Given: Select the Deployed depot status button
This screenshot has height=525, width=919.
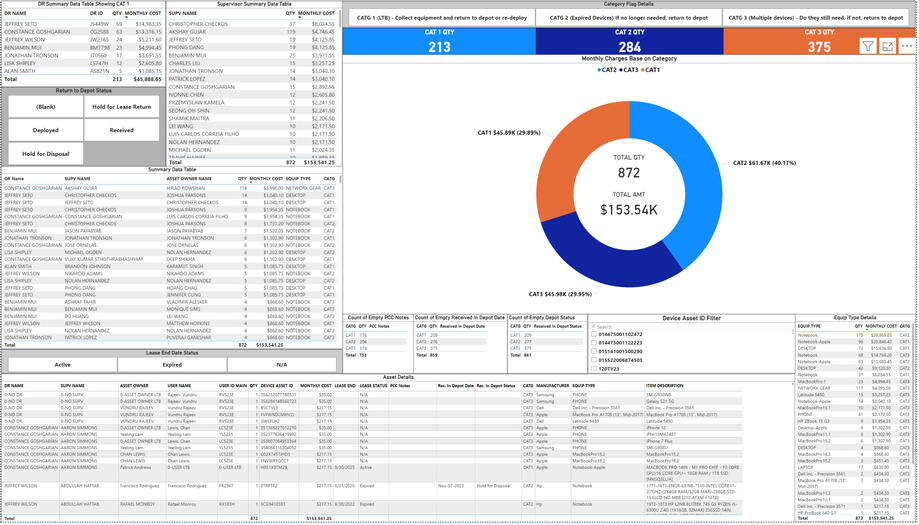Looking at the screenshot, I should tap(46, 130).
